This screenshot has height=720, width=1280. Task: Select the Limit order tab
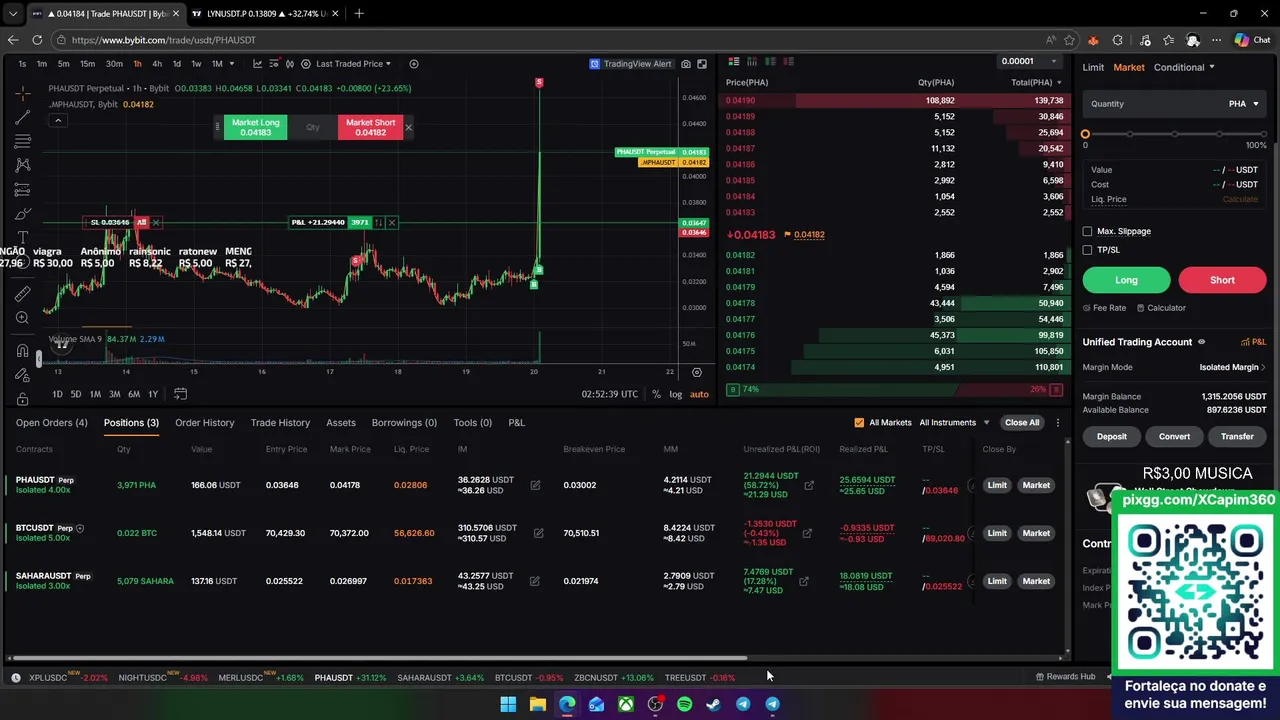click(1093, 68)
